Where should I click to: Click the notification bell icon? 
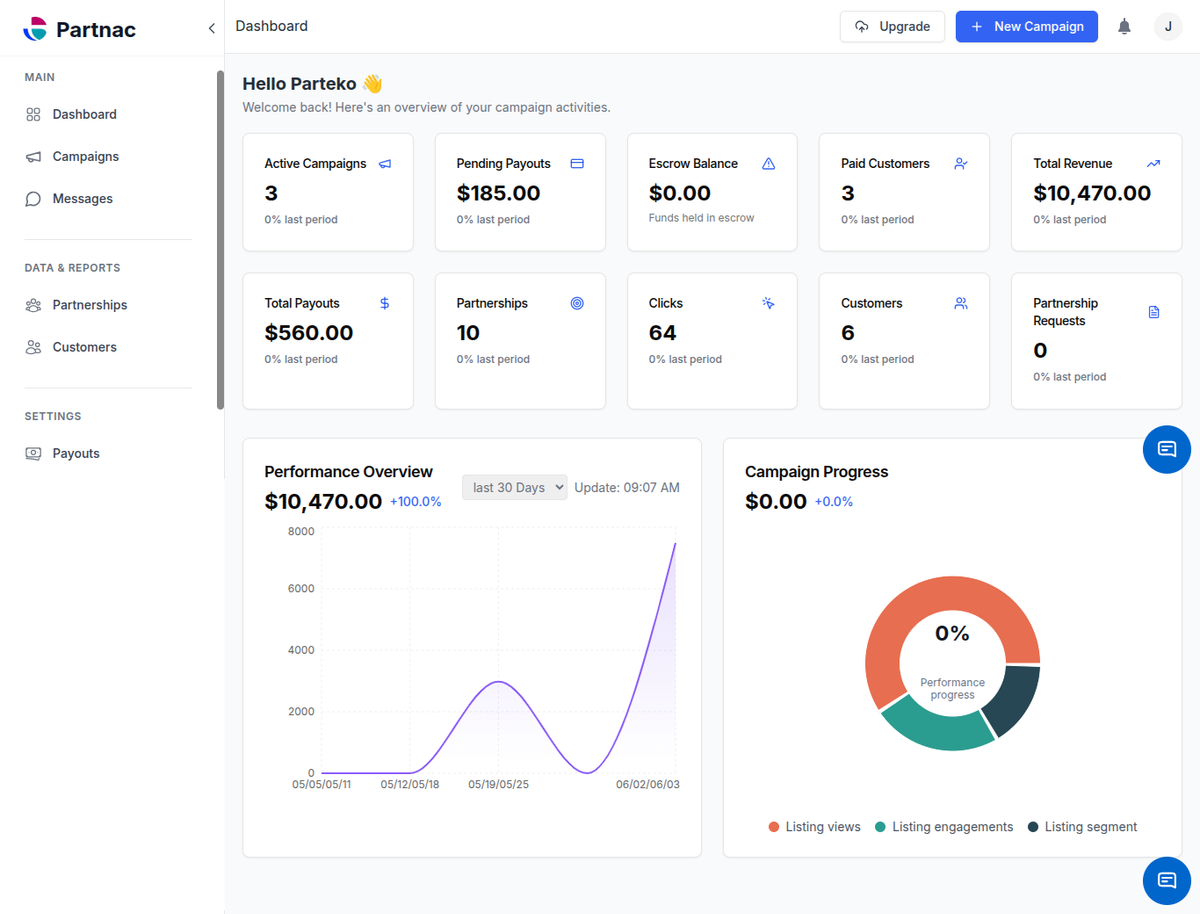(1124, 27)
